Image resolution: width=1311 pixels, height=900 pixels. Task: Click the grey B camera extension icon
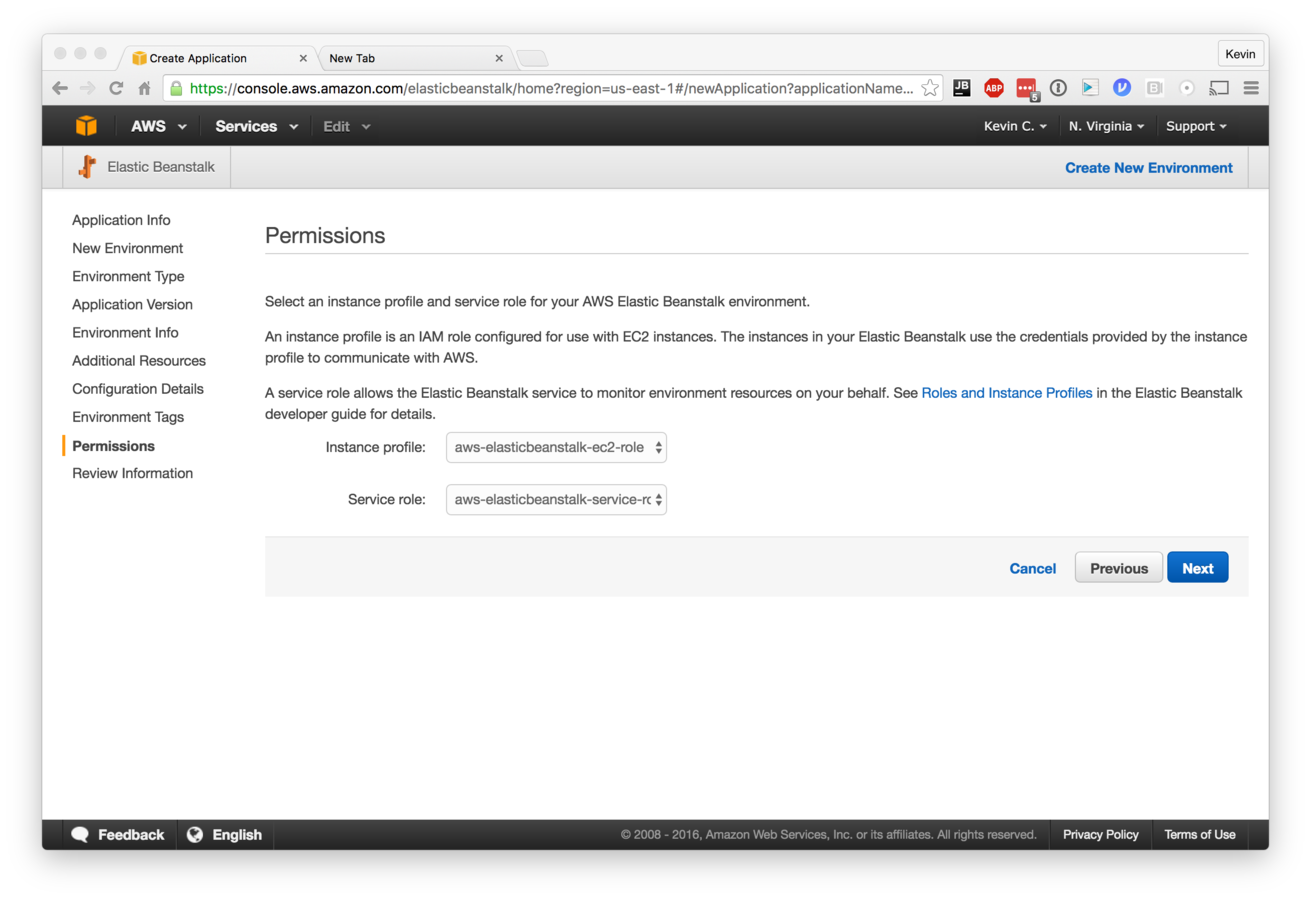pos(1154,88)
